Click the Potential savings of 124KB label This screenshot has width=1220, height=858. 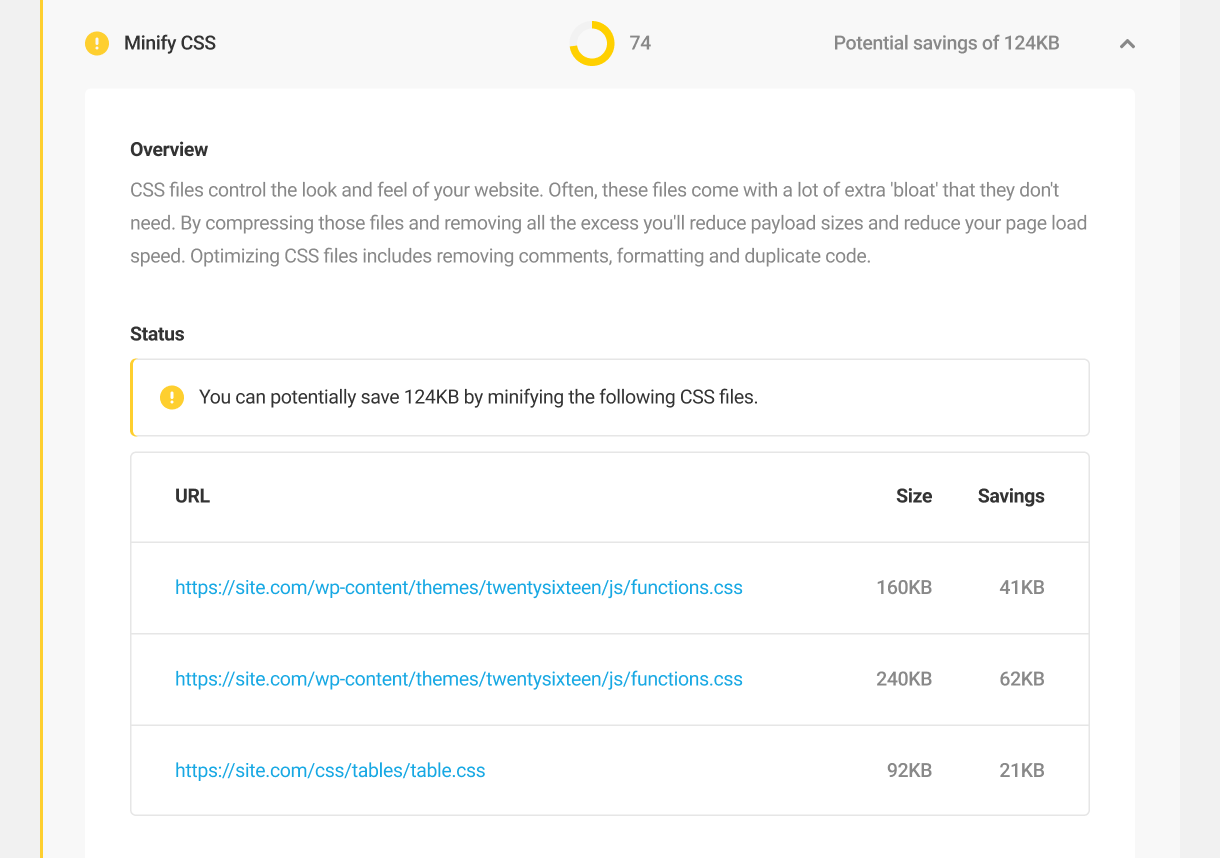(x=946, y=43)
